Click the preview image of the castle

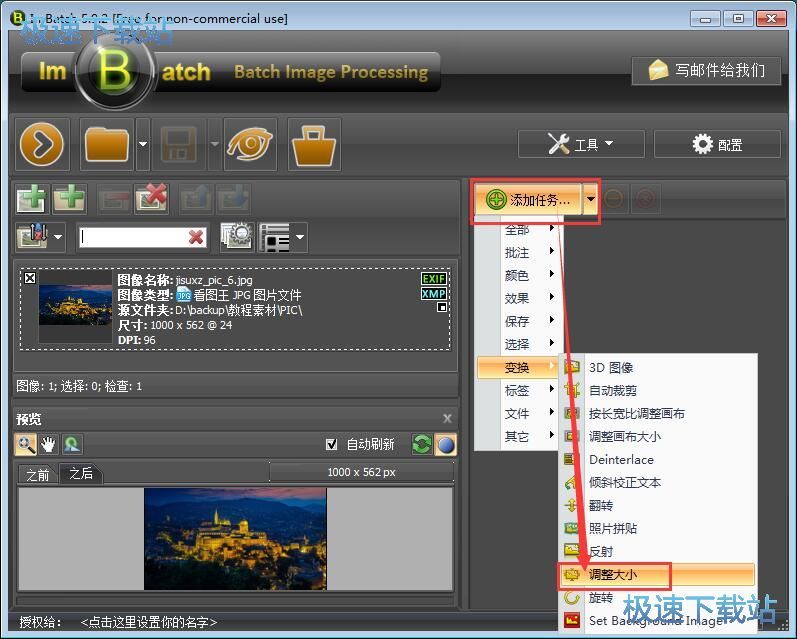pos(235,539)
